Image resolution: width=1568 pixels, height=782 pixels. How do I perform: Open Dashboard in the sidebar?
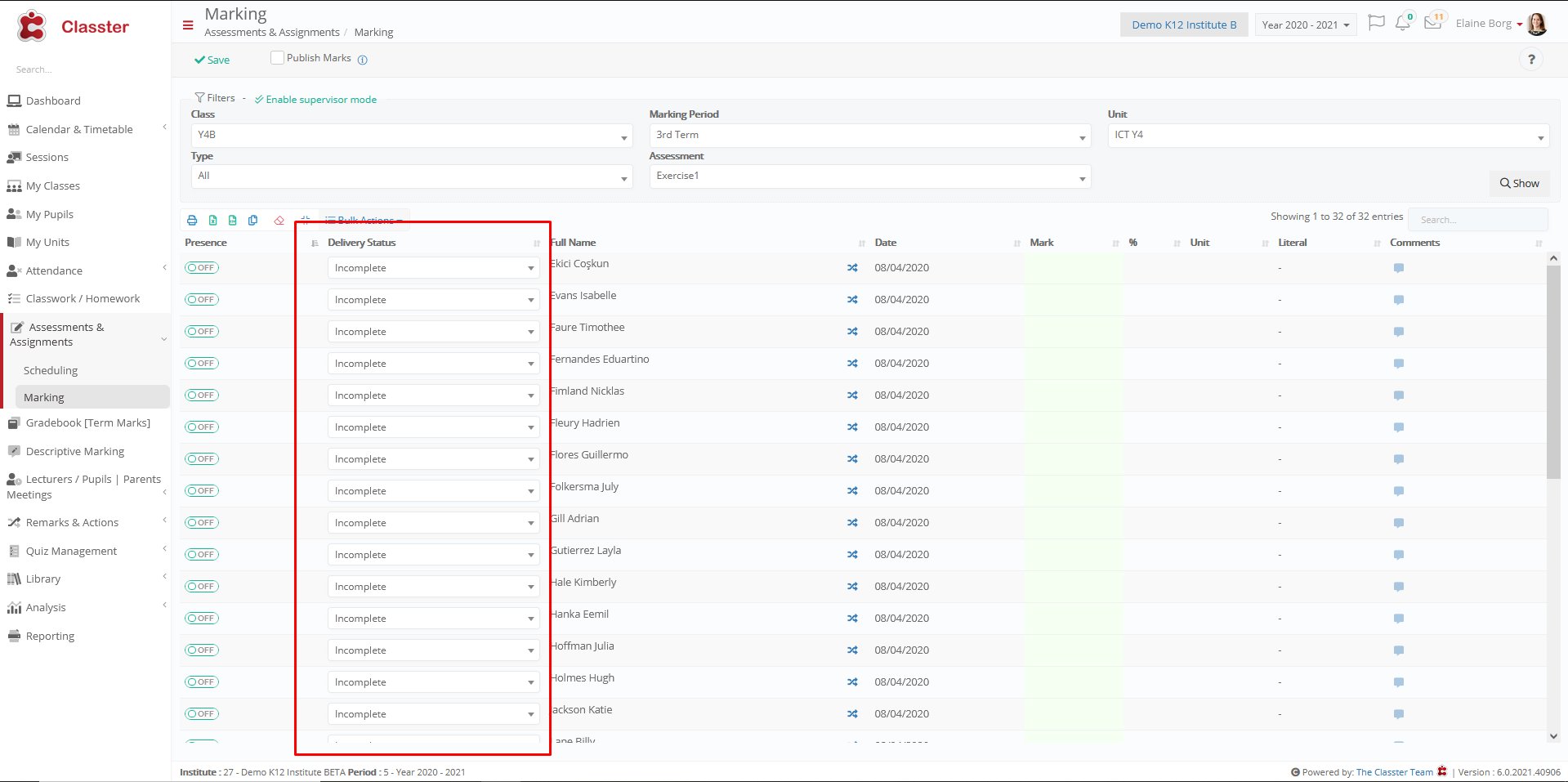click(53, 101)
